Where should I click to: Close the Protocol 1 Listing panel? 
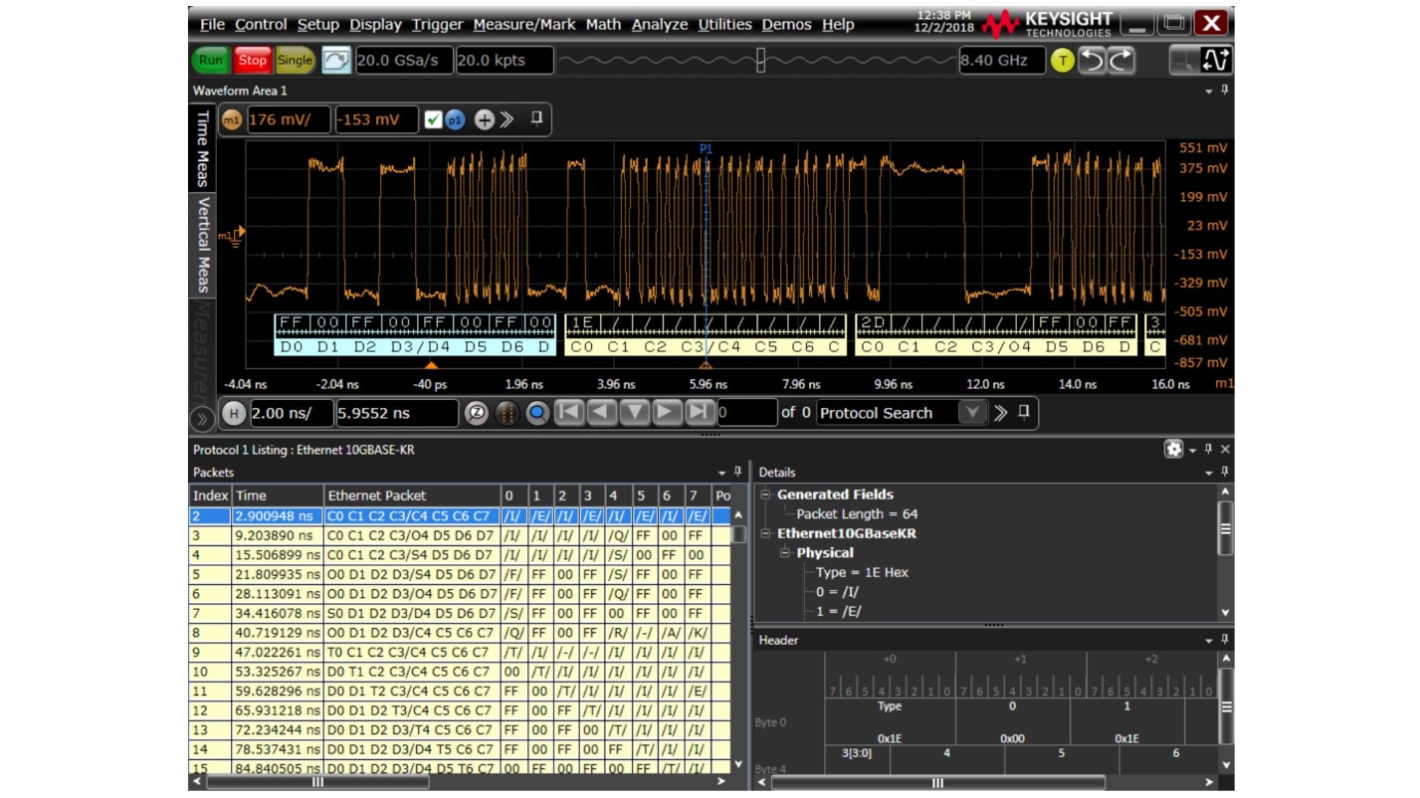(x=1225, y=449)
